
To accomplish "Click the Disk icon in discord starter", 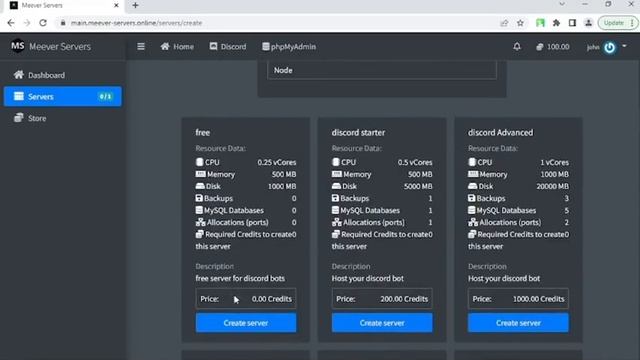I will click(x=336, y=186).
